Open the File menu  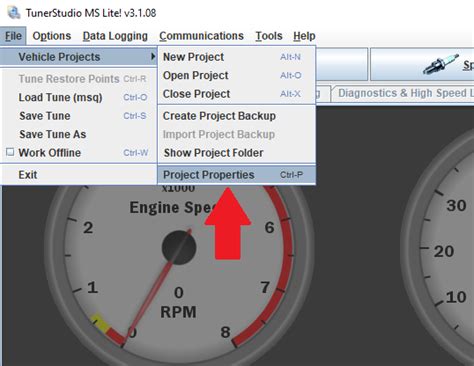click(x=13, y=36)
